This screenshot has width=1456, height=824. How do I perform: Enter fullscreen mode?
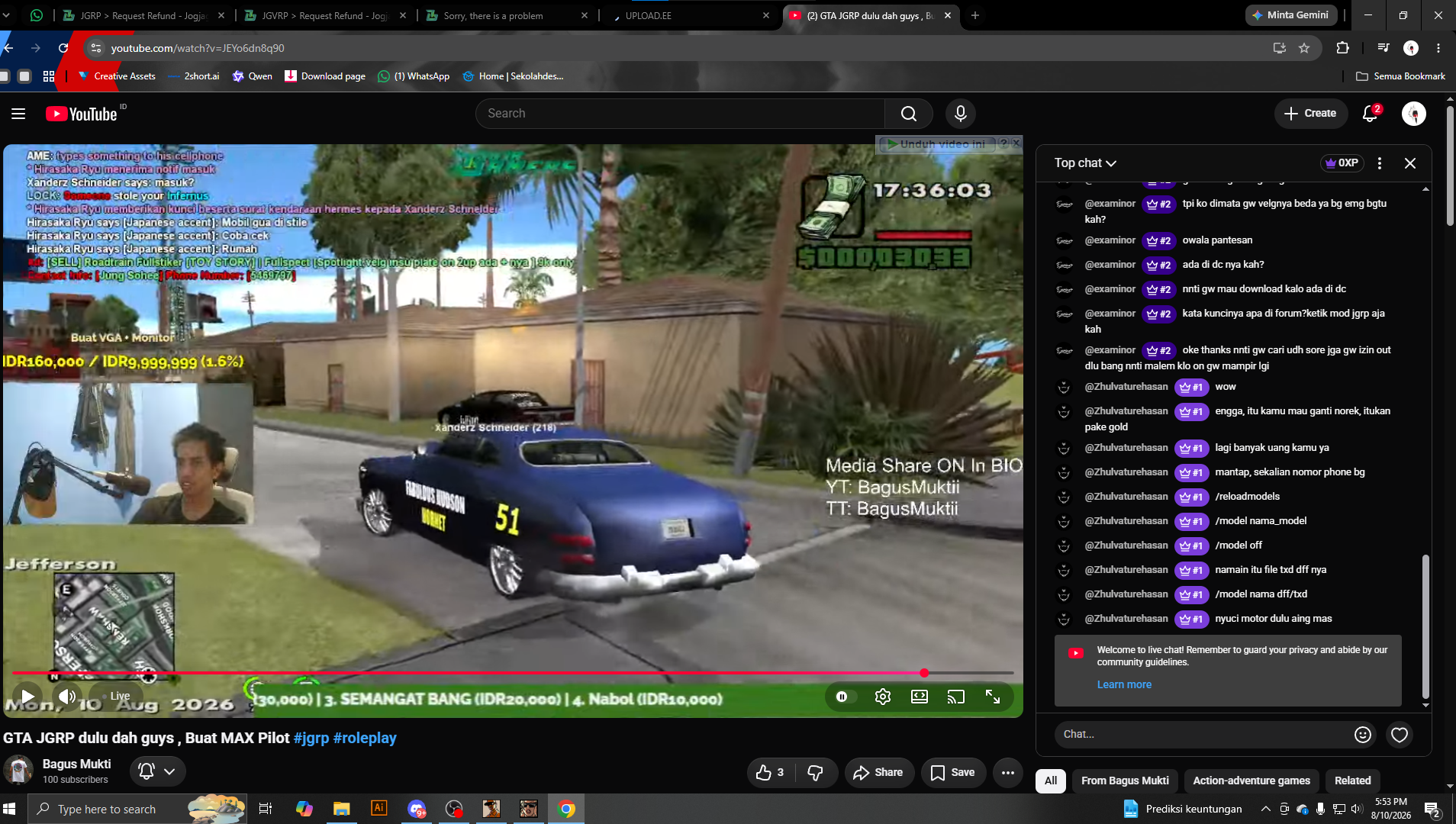pos(992,697)
